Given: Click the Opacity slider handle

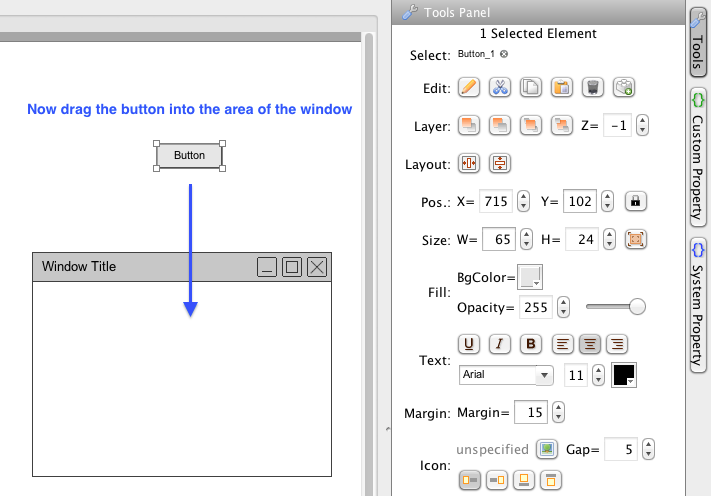Looking at the screenshot, I should coord(636,306).
